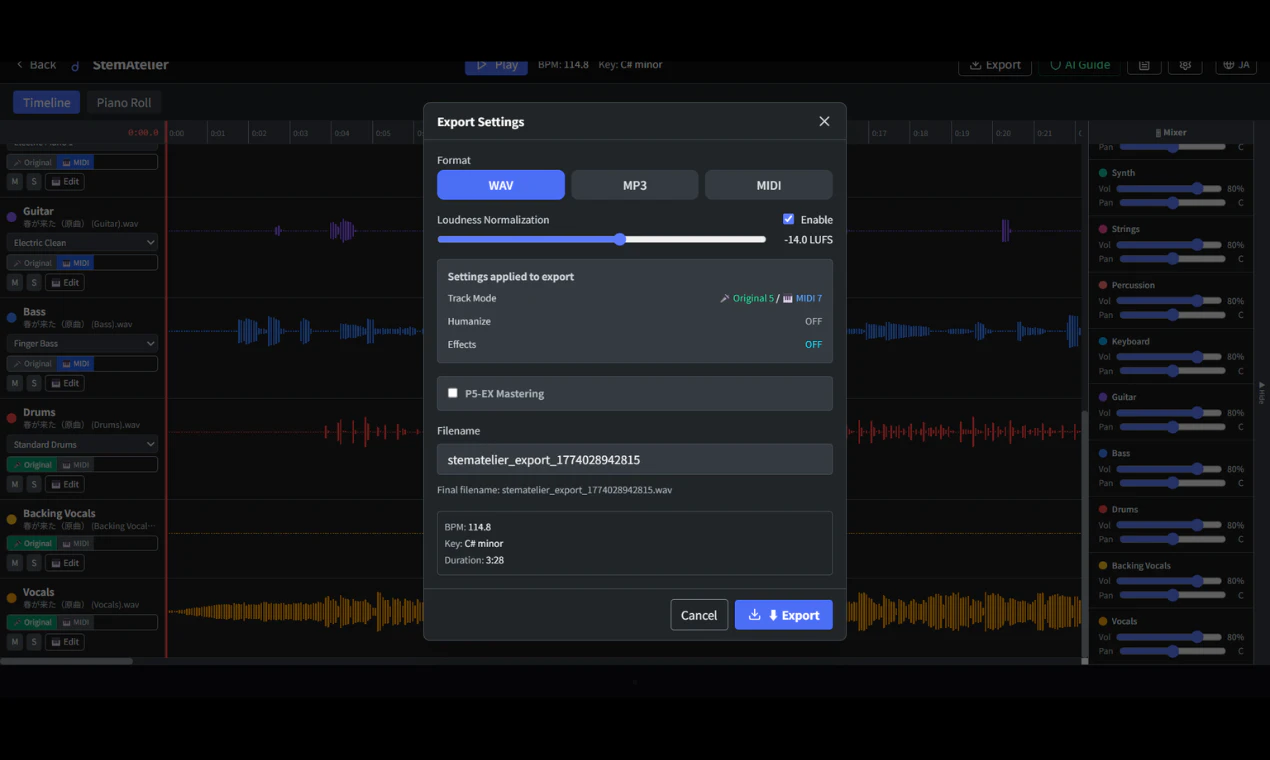Uncheck Loudness Normalization Enable checkbox
This screenshot has width=1270, height=760.
pyautogui.click(x=788, y=219)
